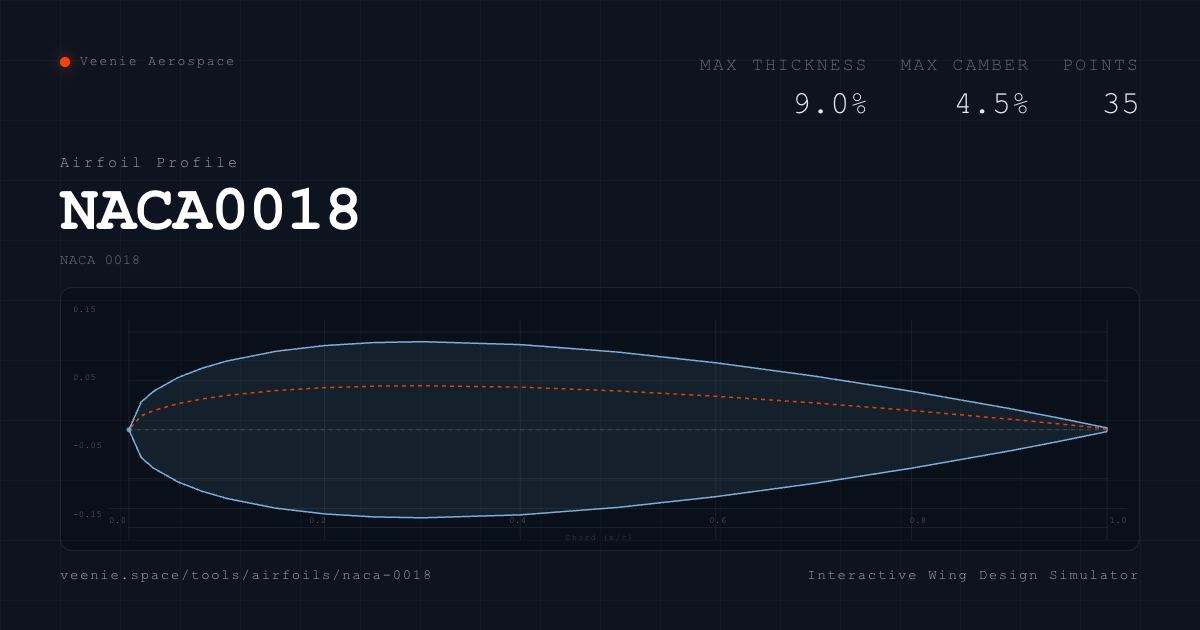
Task: Click the 9.0% thickness value
Action: 831,104
